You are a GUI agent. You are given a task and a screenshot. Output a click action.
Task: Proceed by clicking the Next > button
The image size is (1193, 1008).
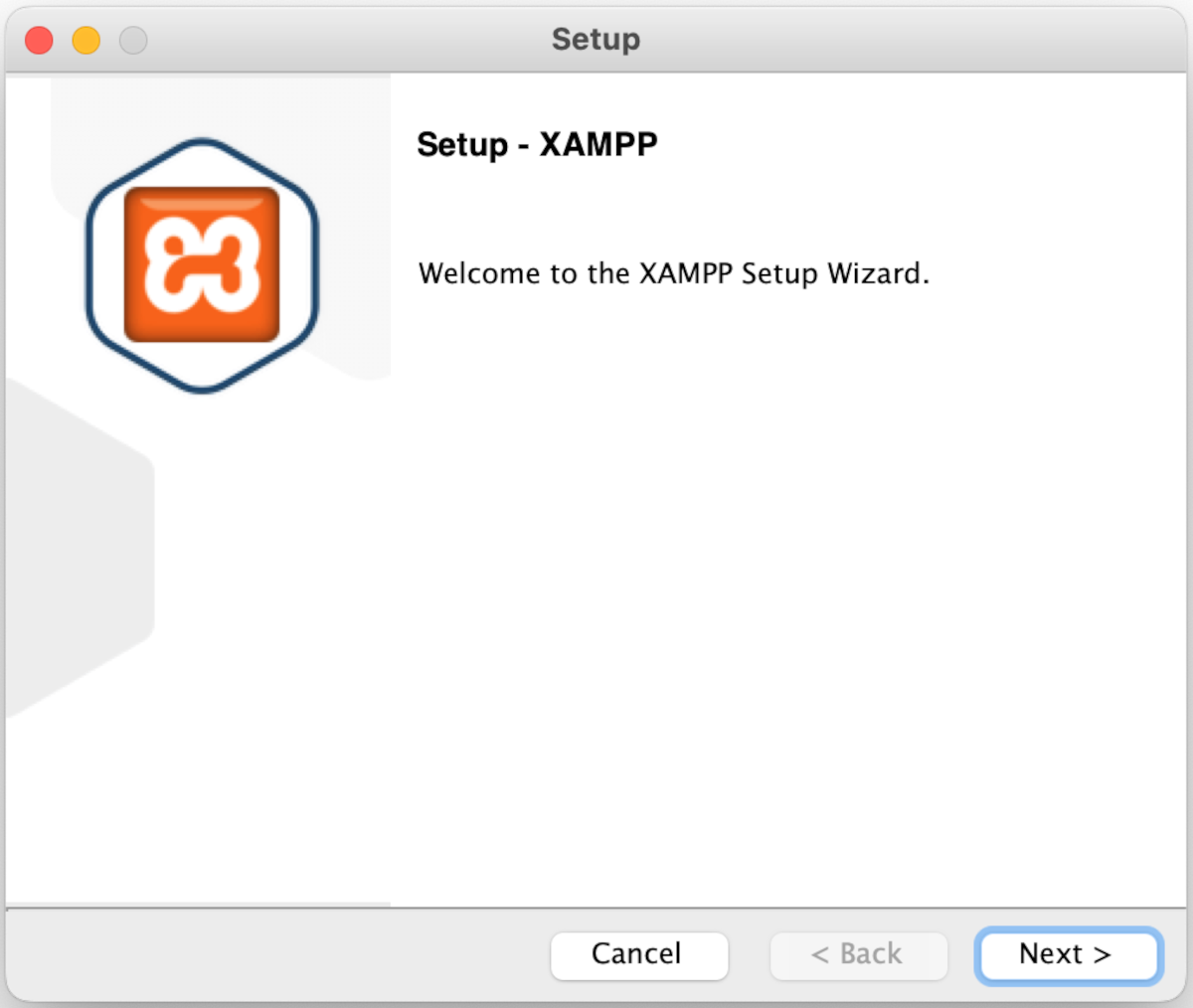(1068, 954)
